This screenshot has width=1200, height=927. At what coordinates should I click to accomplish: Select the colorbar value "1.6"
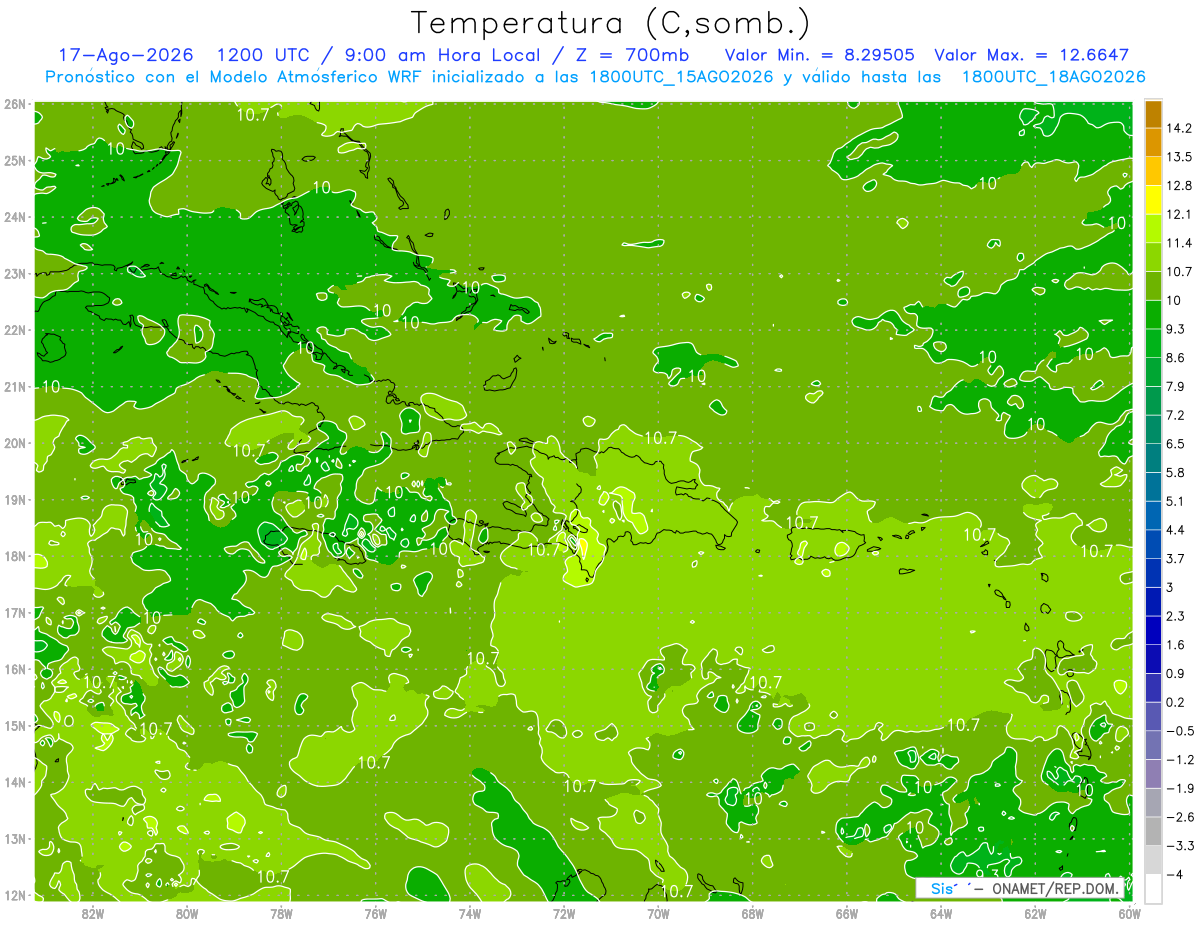(x=1176, y=645)
